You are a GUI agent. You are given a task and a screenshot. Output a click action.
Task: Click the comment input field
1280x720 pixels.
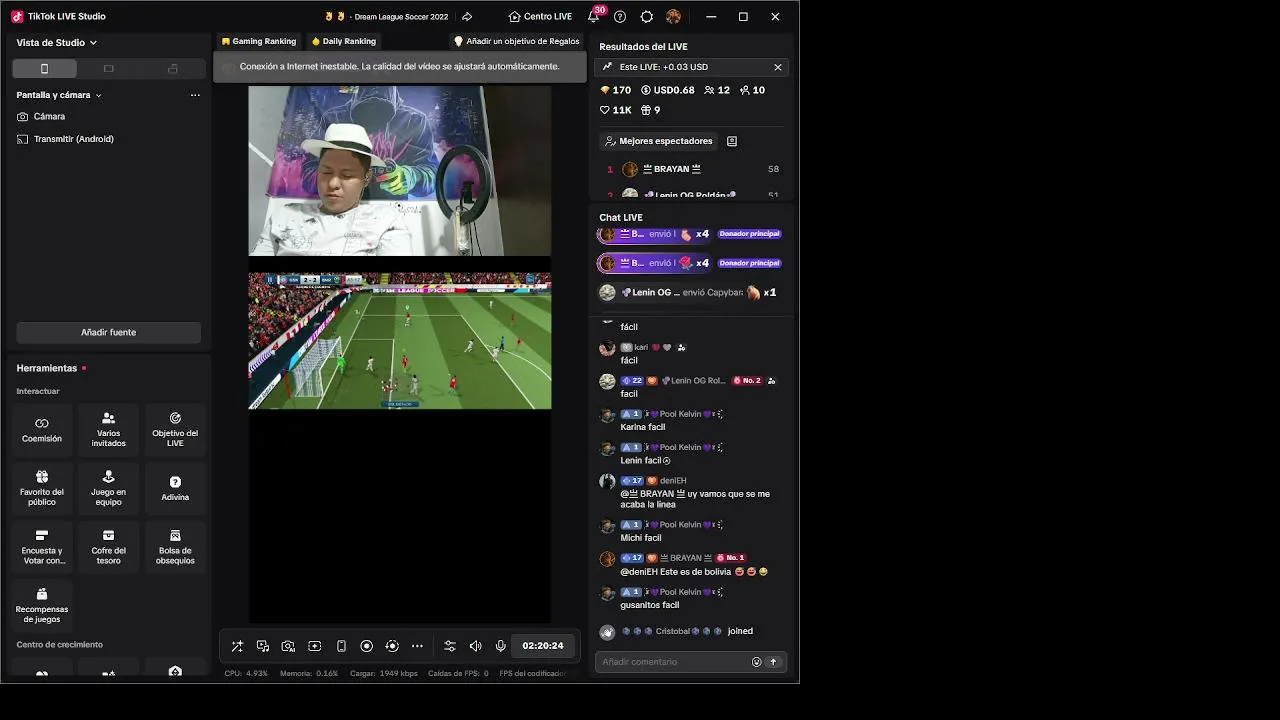coord(674,662)
